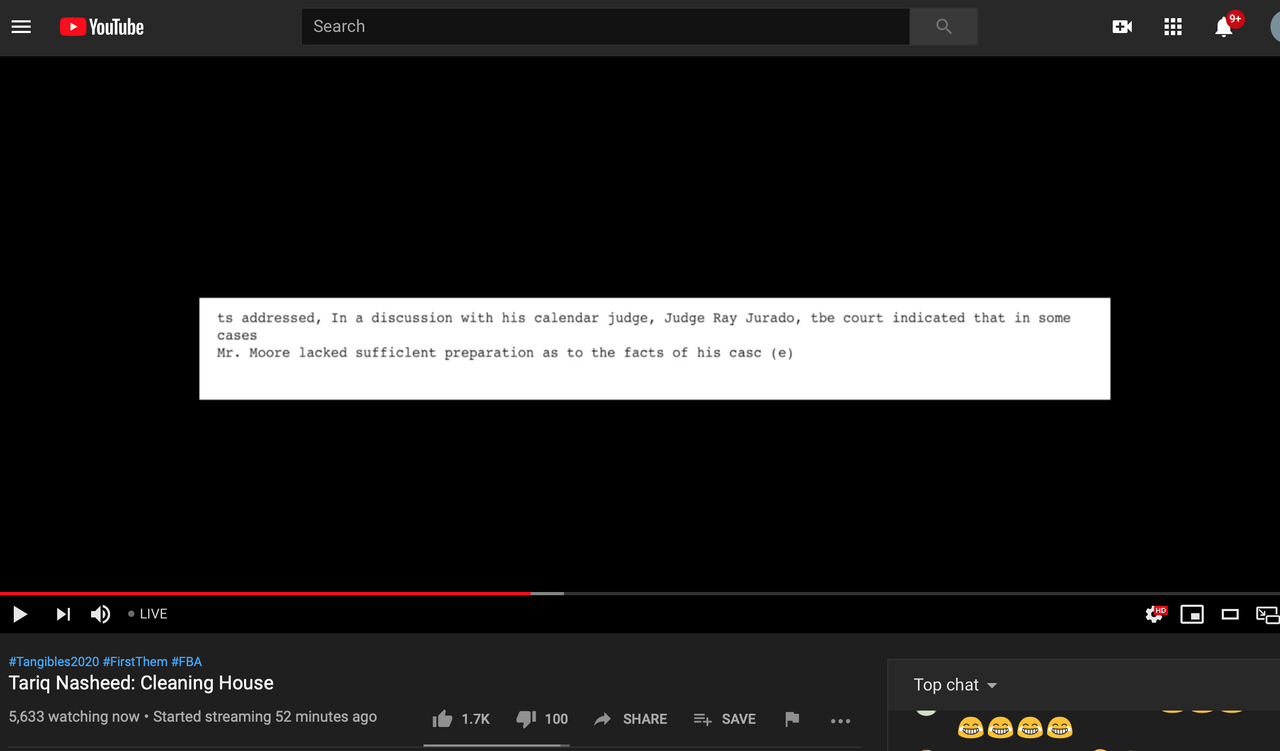Collapse the hamburger navigation menu
Viewport: 1280px width, 751px height.
tap(21, 27)
